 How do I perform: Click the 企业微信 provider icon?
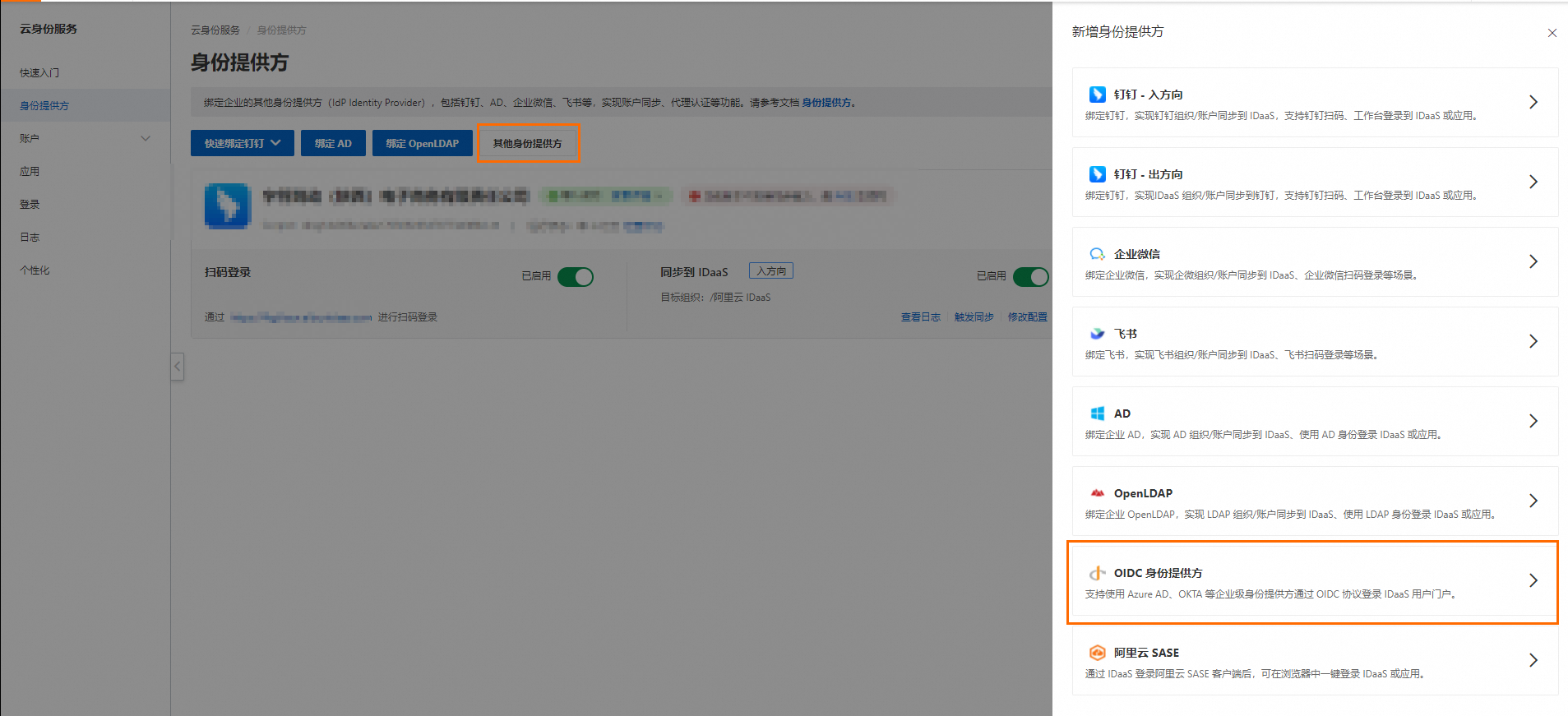[x=1097, y=254]
